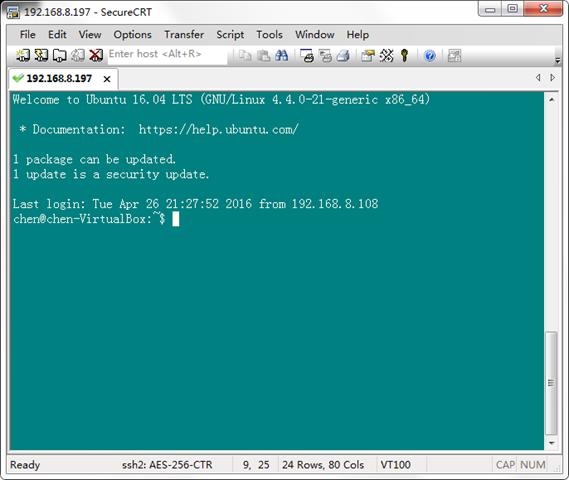Viewport: 569px width, 480px height.
Task: Click '24 Rows, 80 Cols' status entry
Action: click(323, 465)
